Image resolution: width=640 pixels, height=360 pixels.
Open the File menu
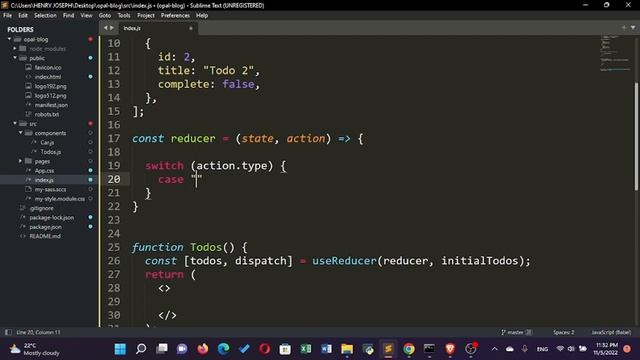[7, 16]
